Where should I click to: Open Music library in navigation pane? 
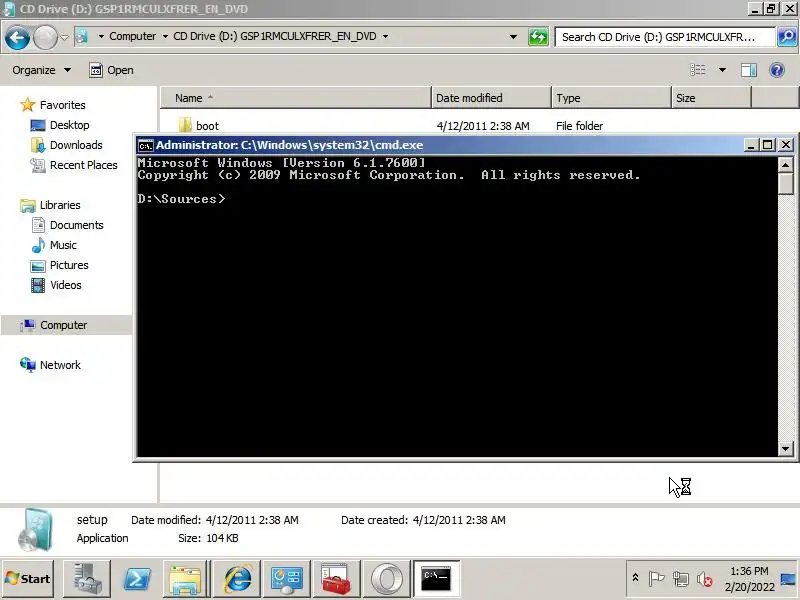pos(63,245)
